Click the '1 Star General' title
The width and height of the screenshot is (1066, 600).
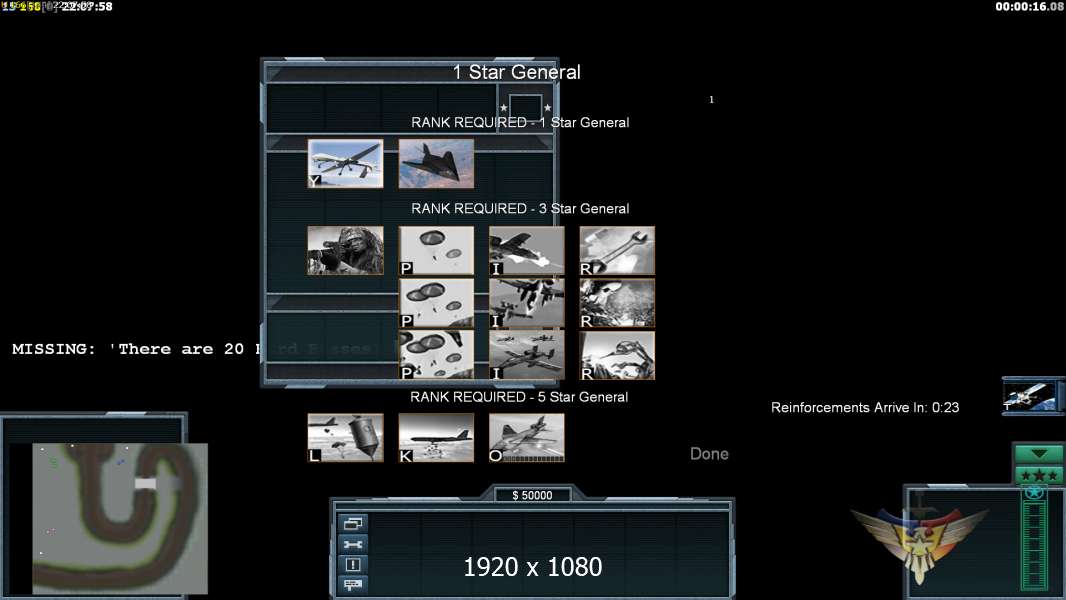pos(517,72)
